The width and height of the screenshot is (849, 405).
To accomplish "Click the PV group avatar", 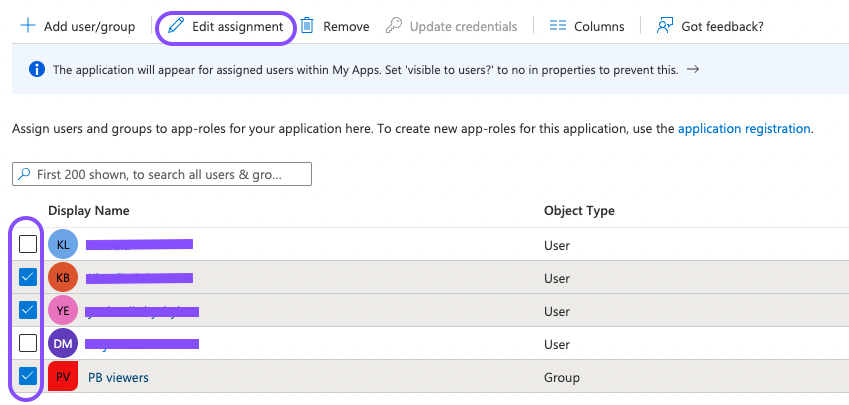I will tap(63, 376).
